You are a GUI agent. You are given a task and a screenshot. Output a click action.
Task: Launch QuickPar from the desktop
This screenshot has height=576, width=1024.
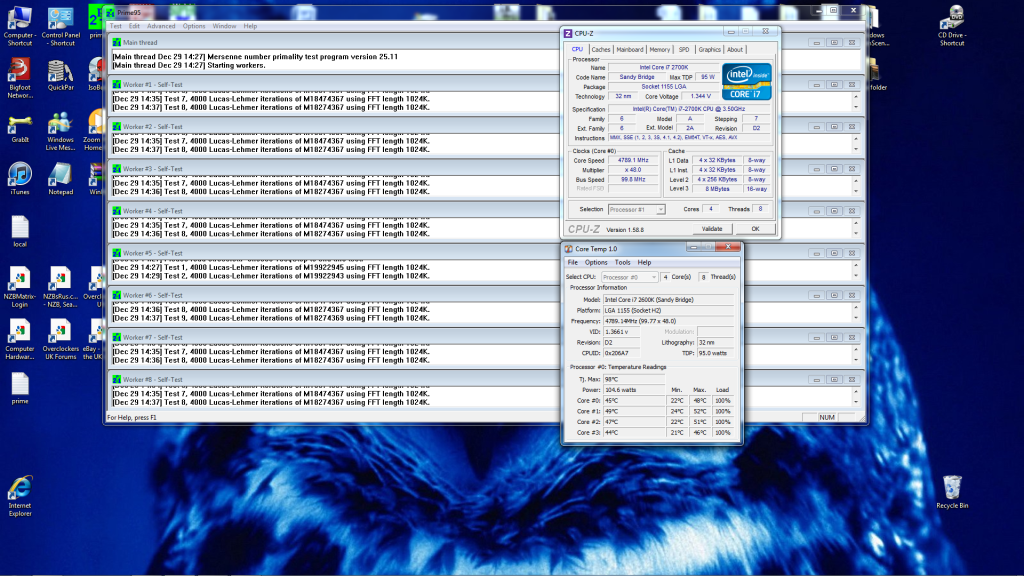point(60,70)
